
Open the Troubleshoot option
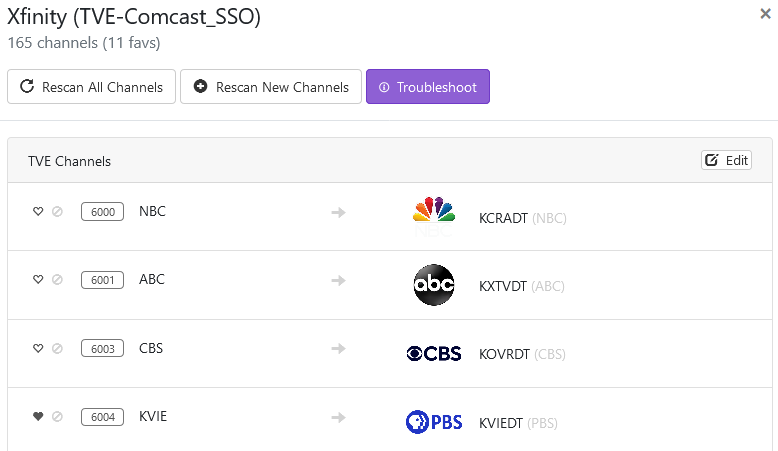pos(428,87)
